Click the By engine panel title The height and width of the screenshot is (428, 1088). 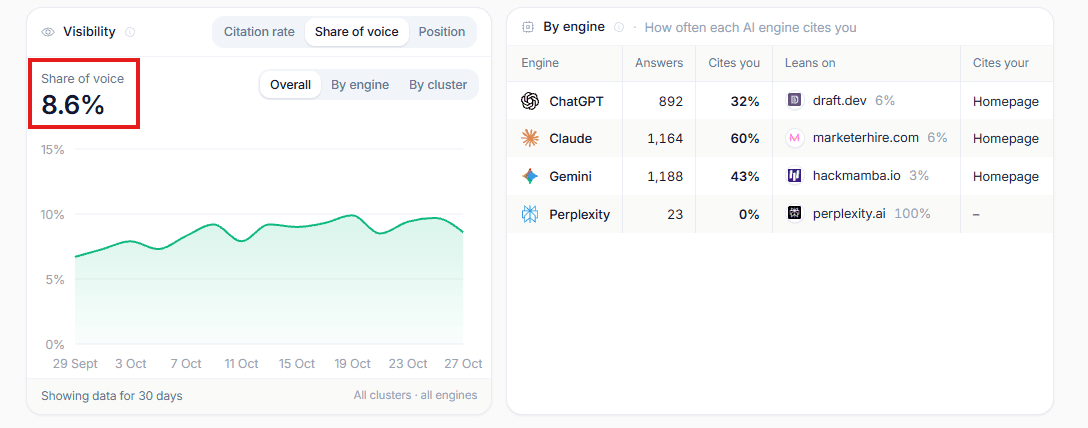[574, 27]
